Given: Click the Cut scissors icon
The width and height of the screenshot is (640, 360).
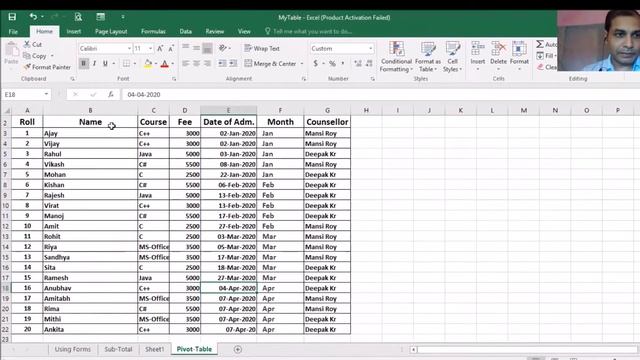Looking at the screenshot, I should click(x=27, y=44).
